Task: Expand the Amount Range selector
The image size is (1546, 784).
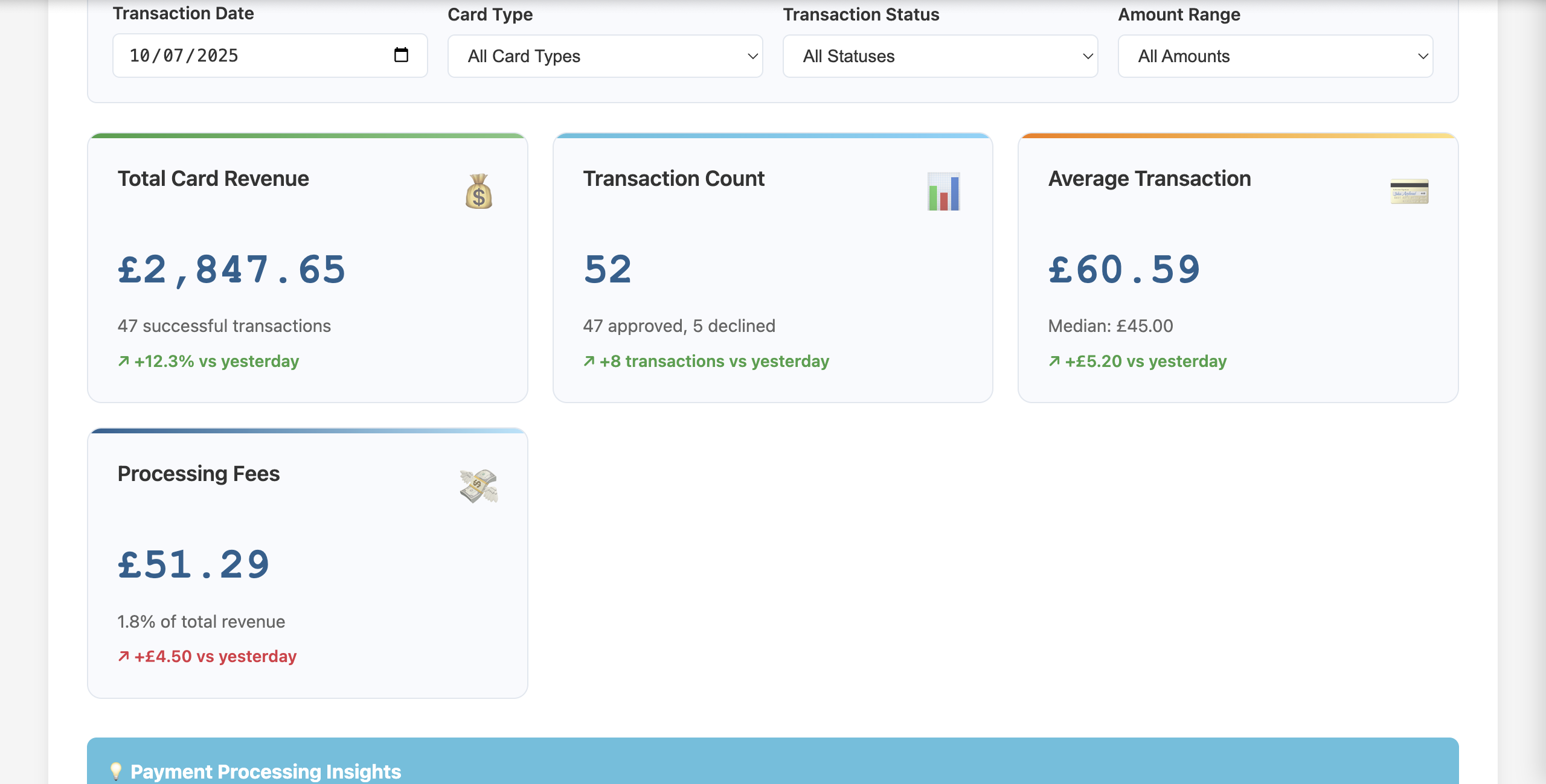Action: 1276,56
